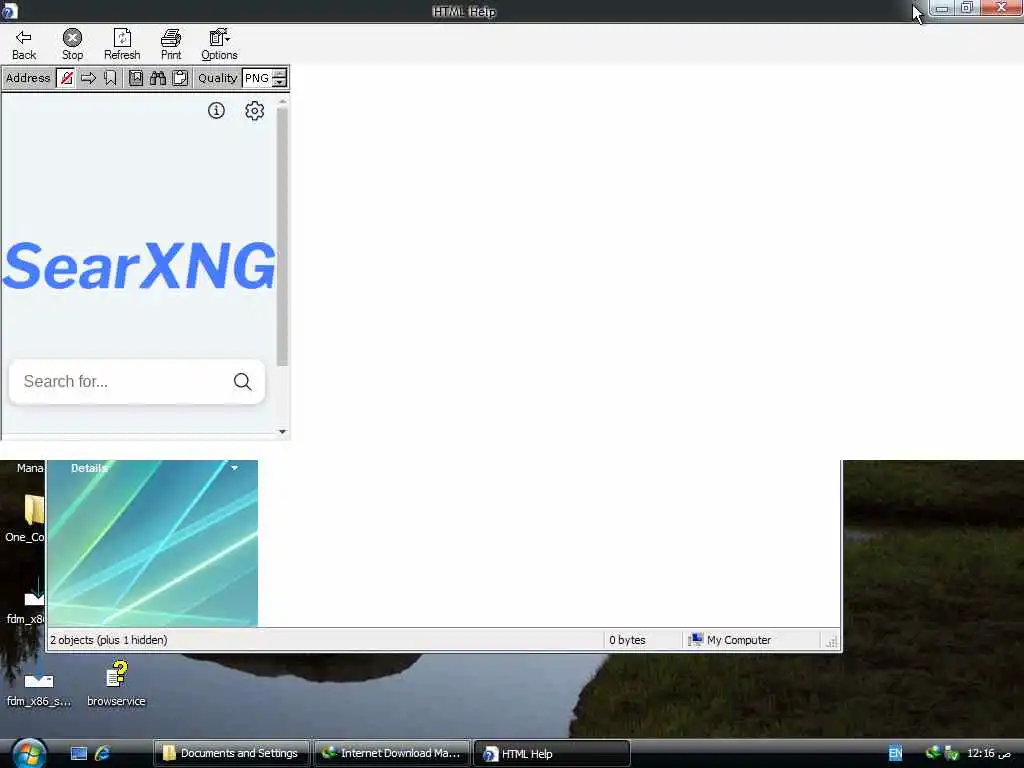Screen dimensions: 1024x768
Task: Click the binoculars search icon
Action: pyautogui.click(x=158, y=78)
